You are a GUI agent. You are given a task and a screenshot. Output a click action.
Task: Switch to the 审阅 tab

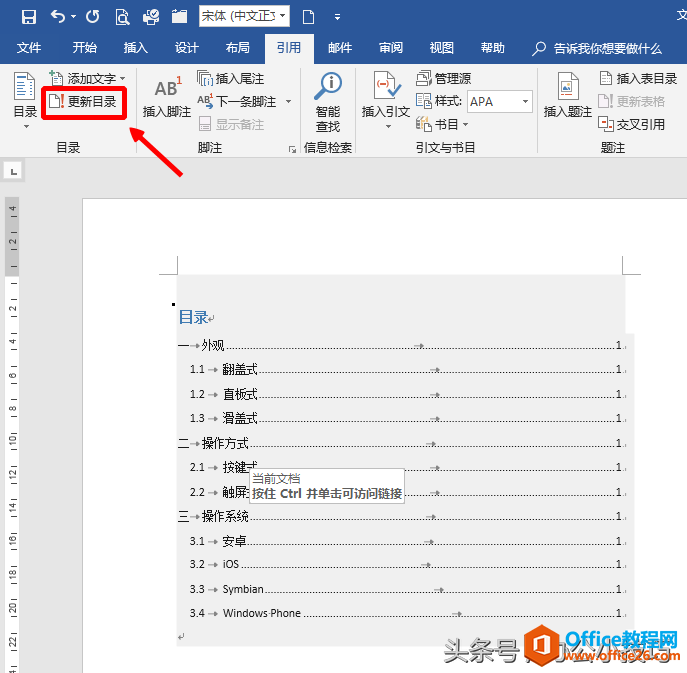(x=391, y=47)
